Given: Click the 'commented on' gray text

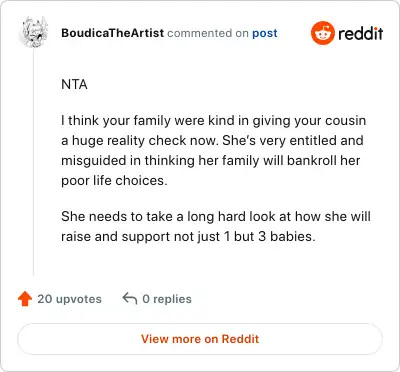Looking at the screenshot, I should pos(208,33).
